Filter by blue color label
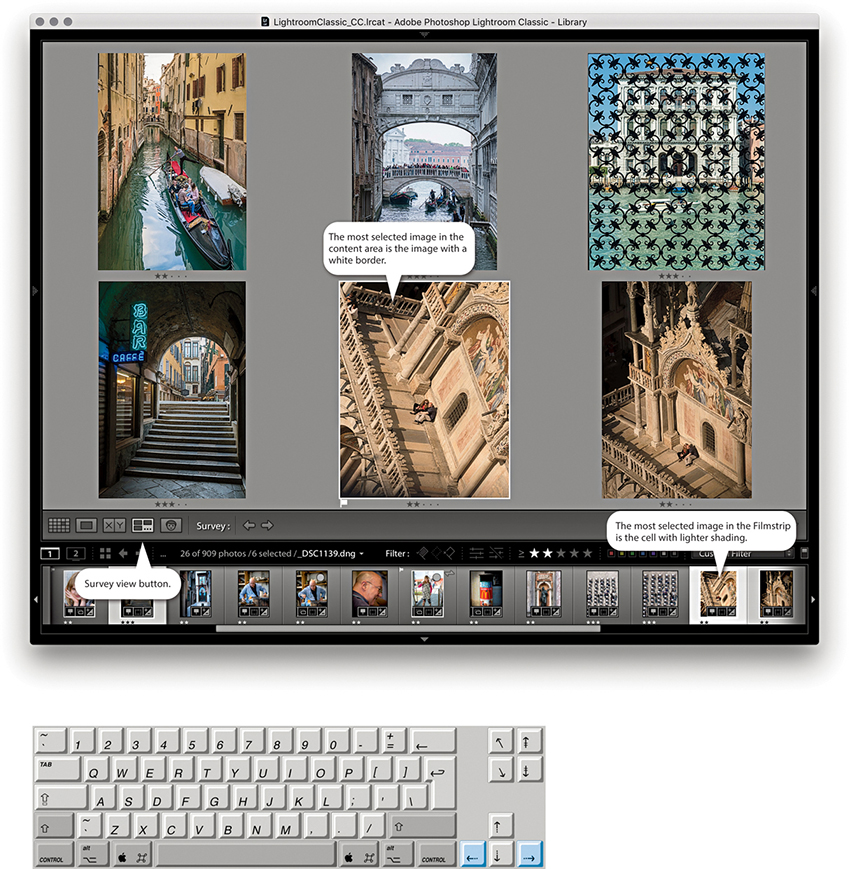This screenshot has width=849, height=869. click(642, 553)
